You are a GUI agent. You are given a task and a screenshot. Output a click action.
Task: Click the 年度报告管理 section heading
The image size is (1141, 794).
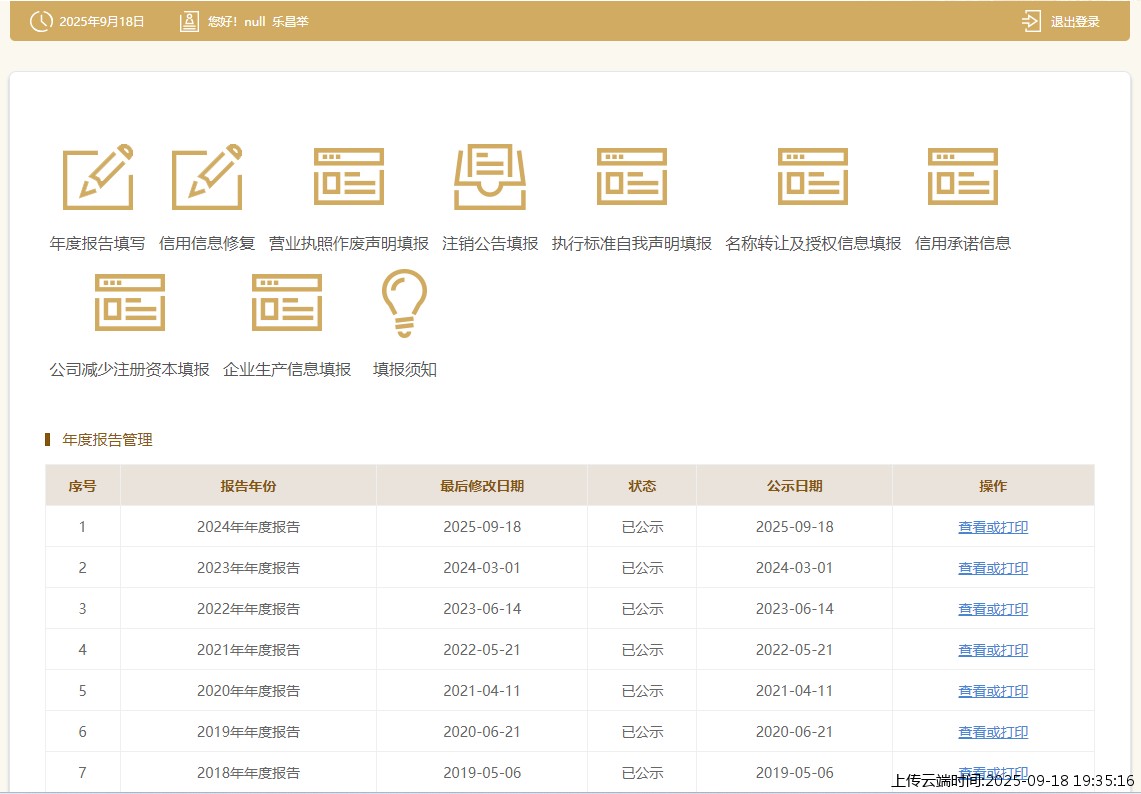click(x=107, y=440)
